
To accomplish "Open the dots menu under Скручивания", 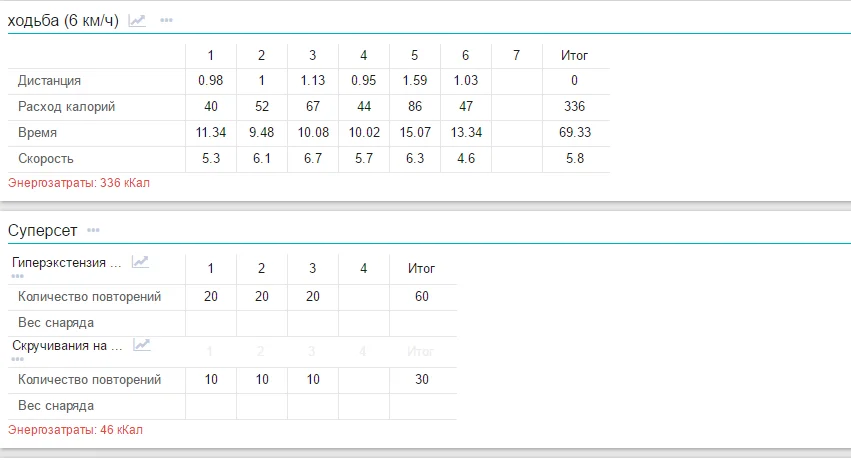I will [17, 358].
